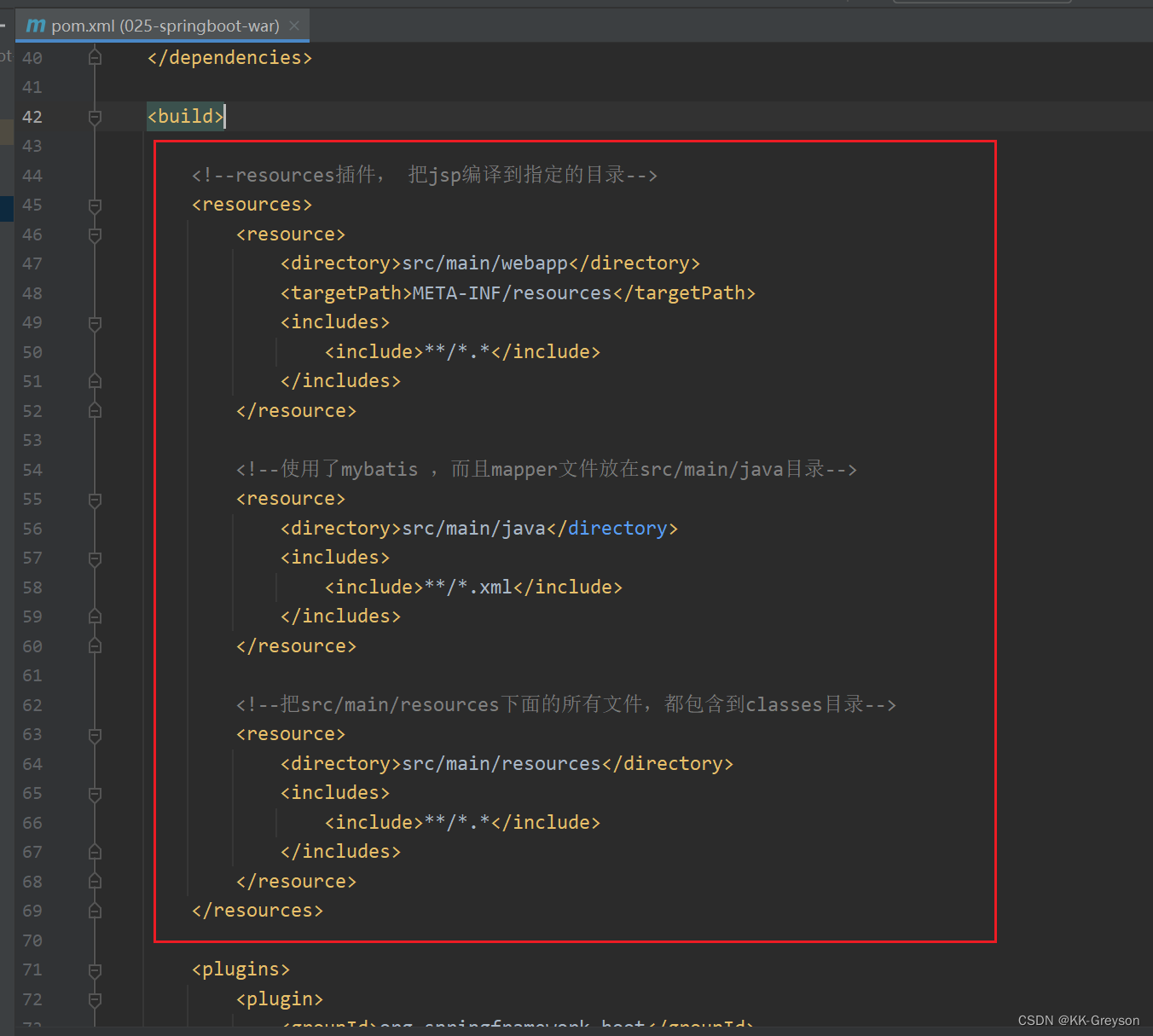Click line number 56 in the gutter
This screenshot has height=1036, width=1153.
coord(32,529)
